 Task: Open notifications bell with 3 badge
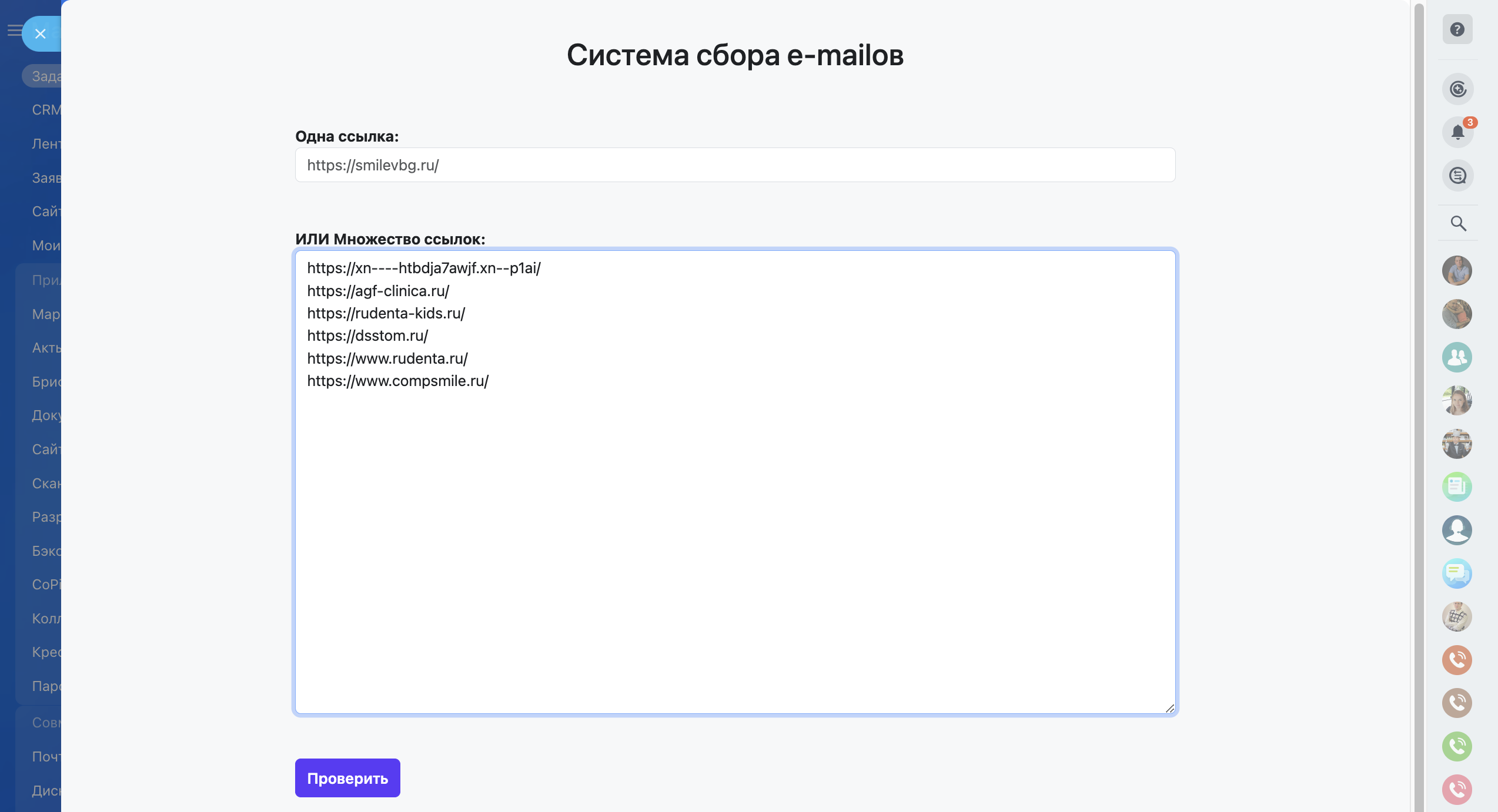point(1457,132)
